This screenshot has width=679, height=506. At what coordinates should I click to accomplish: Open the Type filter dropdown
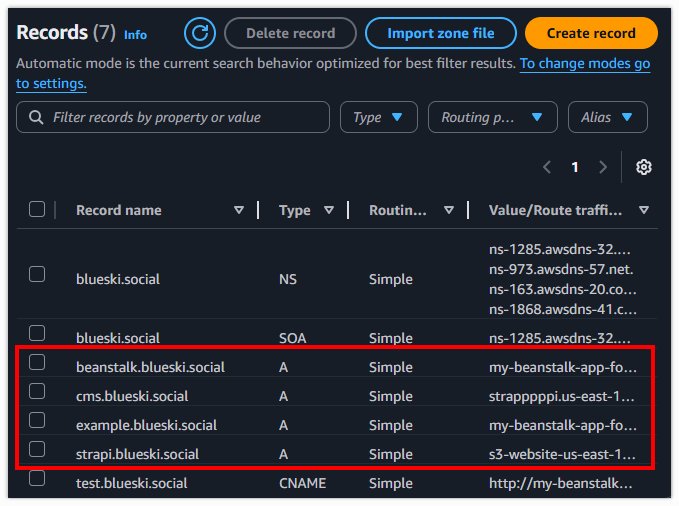click(x=378, y=117)
